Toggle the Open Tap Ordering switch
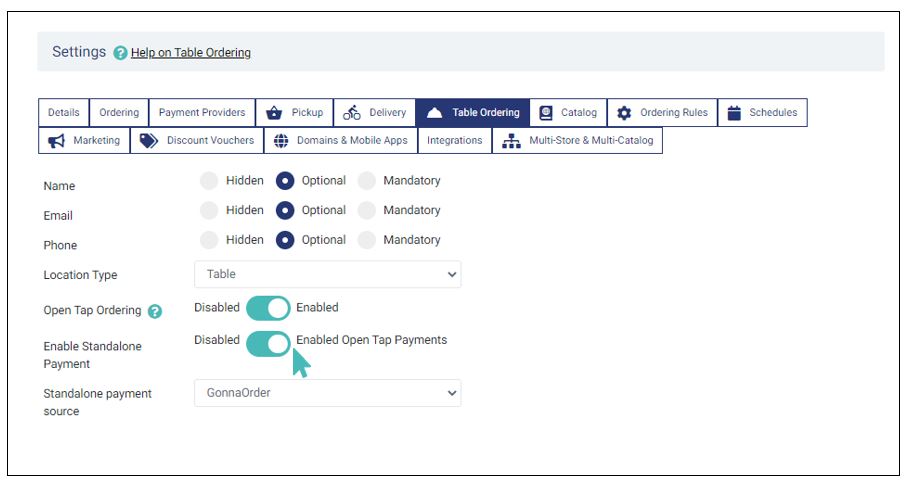907x490 pixels. 268,308
